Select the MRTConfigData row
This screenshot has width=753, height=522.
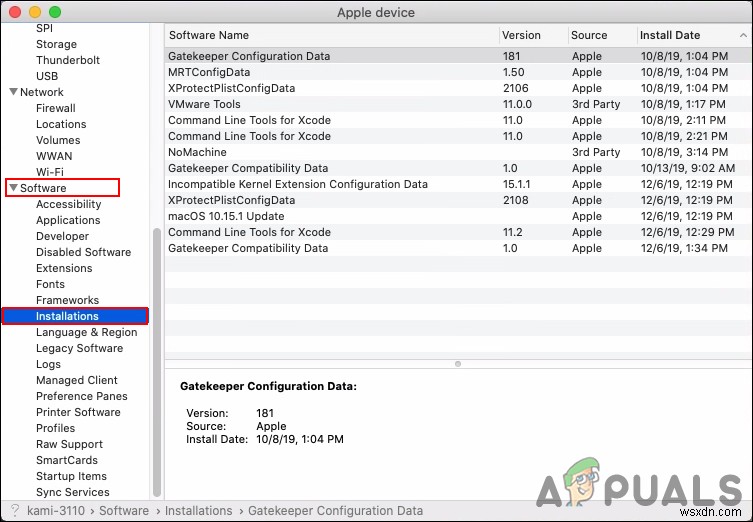458,72
